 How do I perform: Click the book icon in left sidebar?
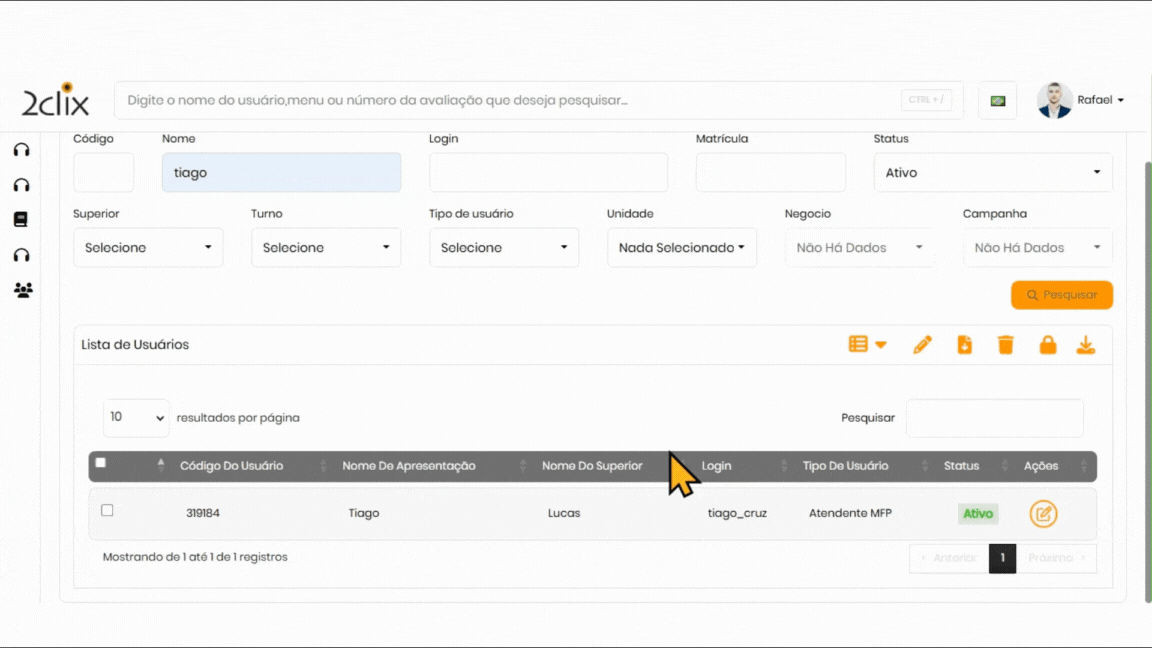[21, 220]
